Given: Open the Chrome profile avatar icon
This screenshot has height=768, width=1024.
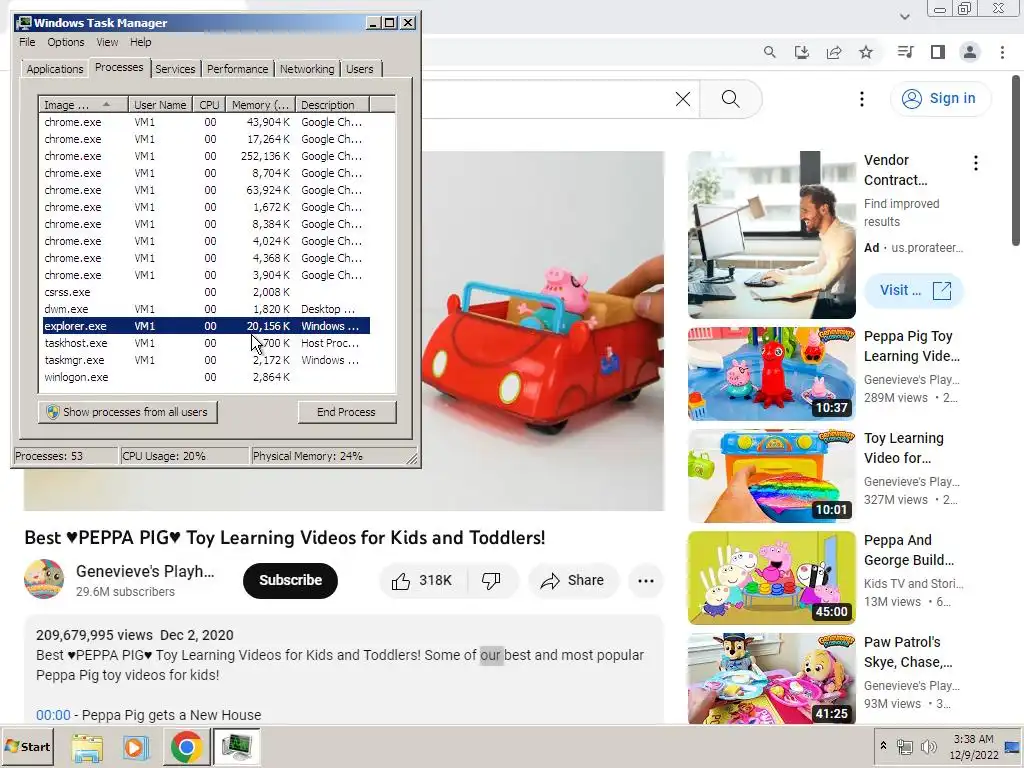Looking at the screenshot, I should tap(970, 52).
